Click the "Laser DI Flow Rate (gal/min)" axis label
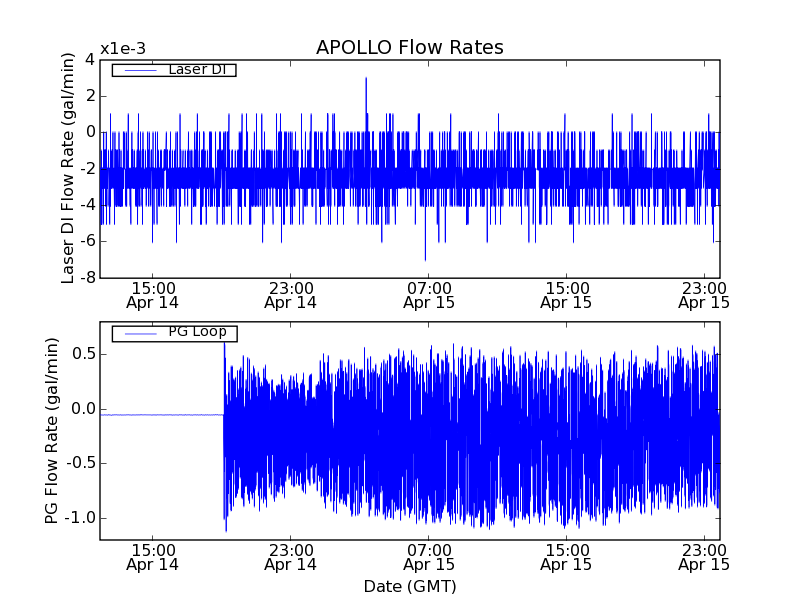The height and width of the screenshot is (600, 800). (x=68, y=168)
